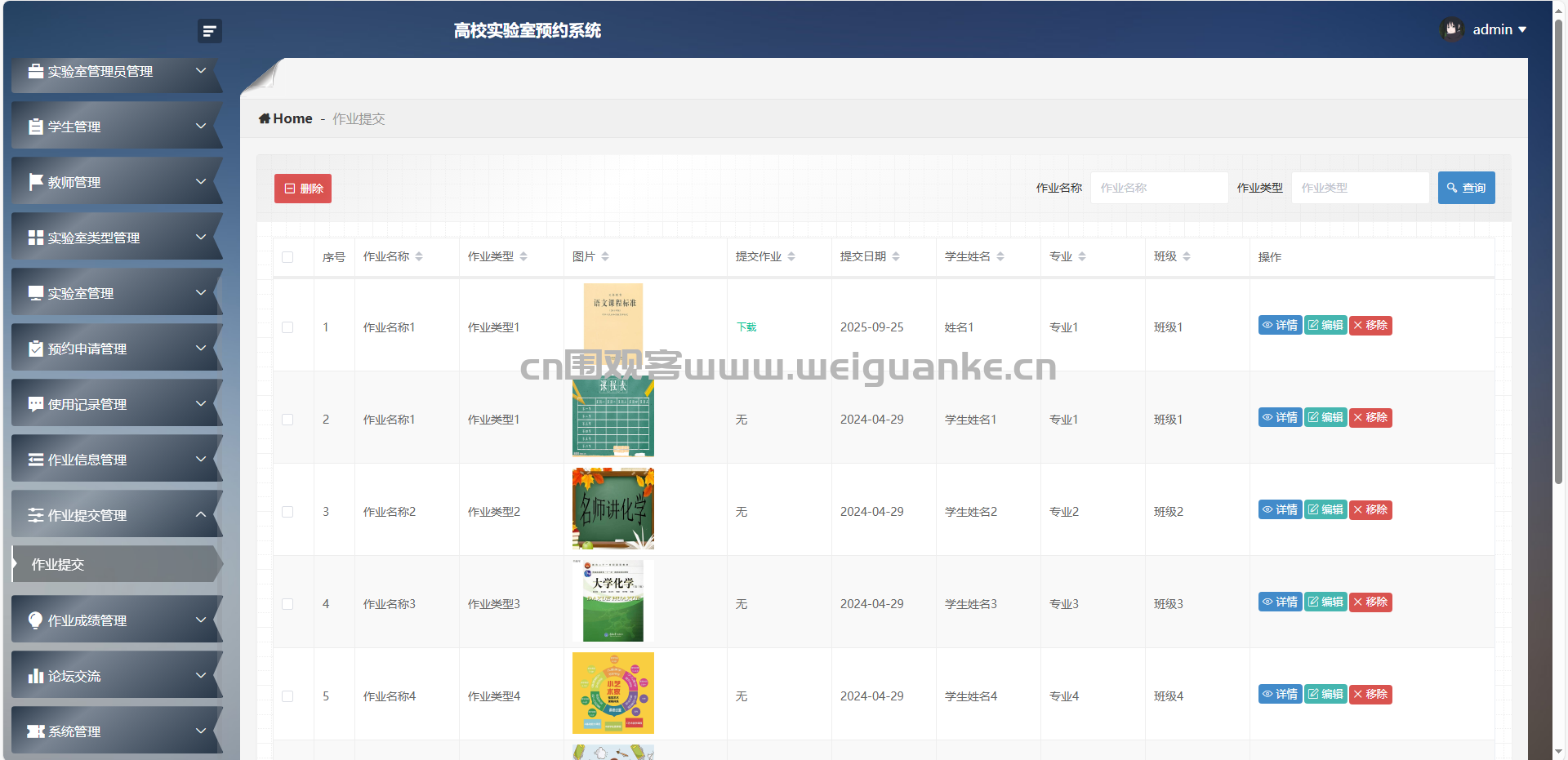The image size is (1568, 760).
Task: Click the 论坛交流 bar chart icon
Action: pyautogui.click(x=36, y=676)
